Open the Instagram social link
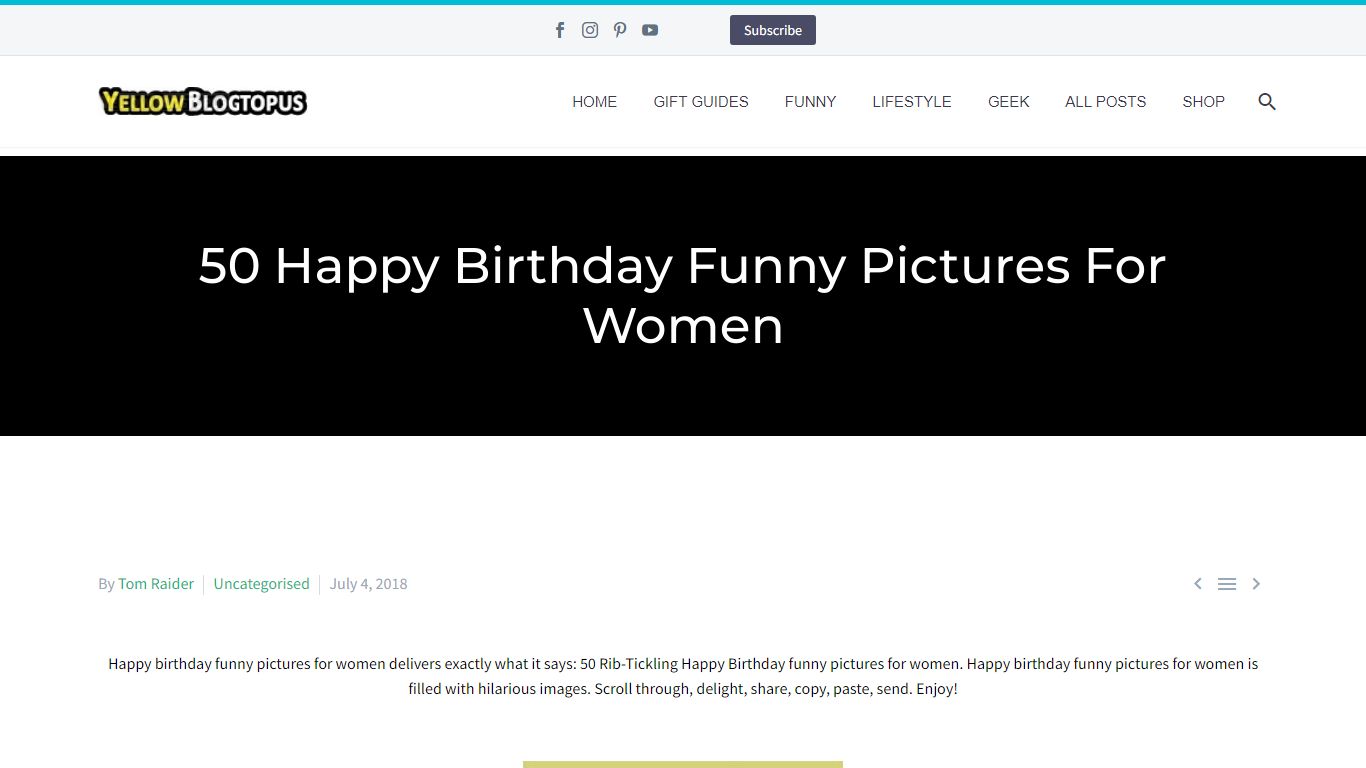The image size is (1366, 768). point(590,30)
